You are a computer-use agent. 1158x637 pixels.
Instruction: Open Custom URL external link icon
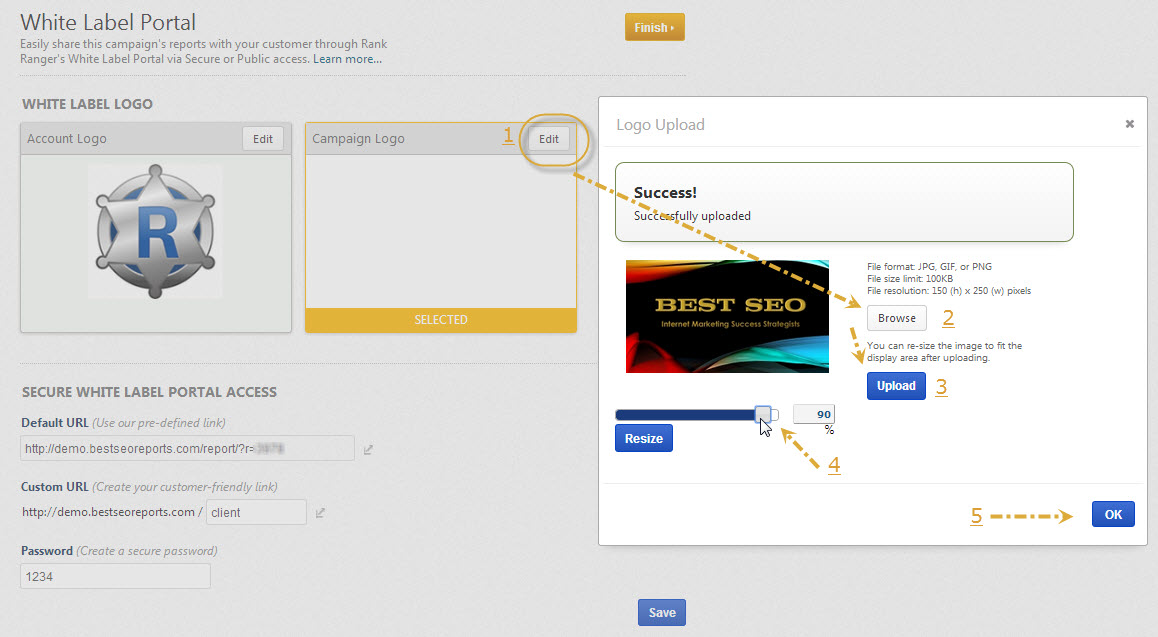(320, 513)
